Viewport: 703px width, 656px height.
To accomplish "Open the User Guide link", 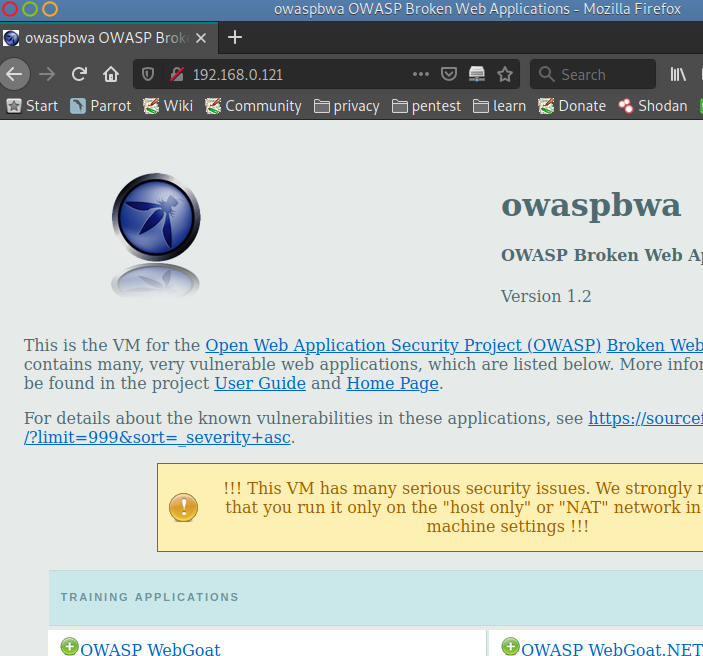I will point(260,383).
